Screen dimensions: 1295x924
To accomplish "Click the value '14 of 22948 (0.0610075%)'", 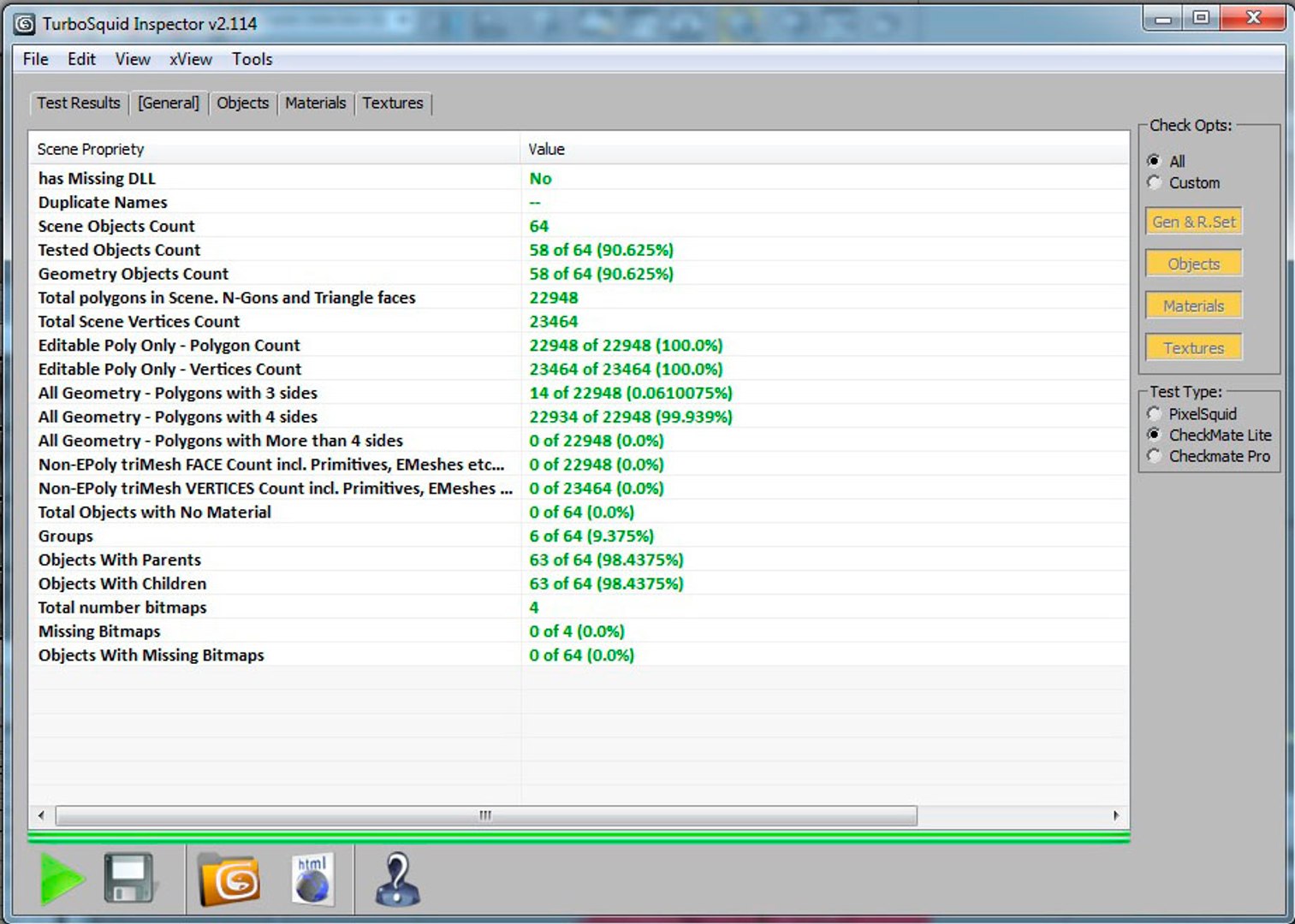I will pyautogui.click(x=631, y=393).
